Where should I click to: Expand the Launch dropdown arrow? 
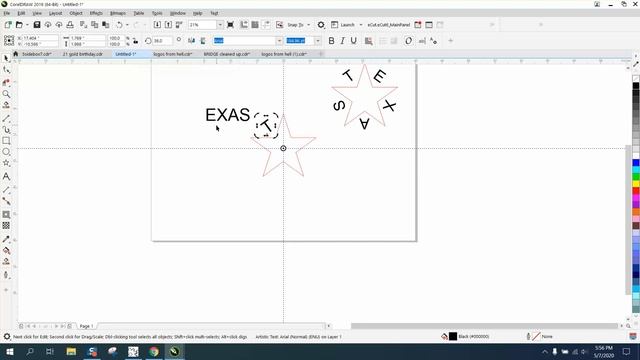click(x=360, y=25)
